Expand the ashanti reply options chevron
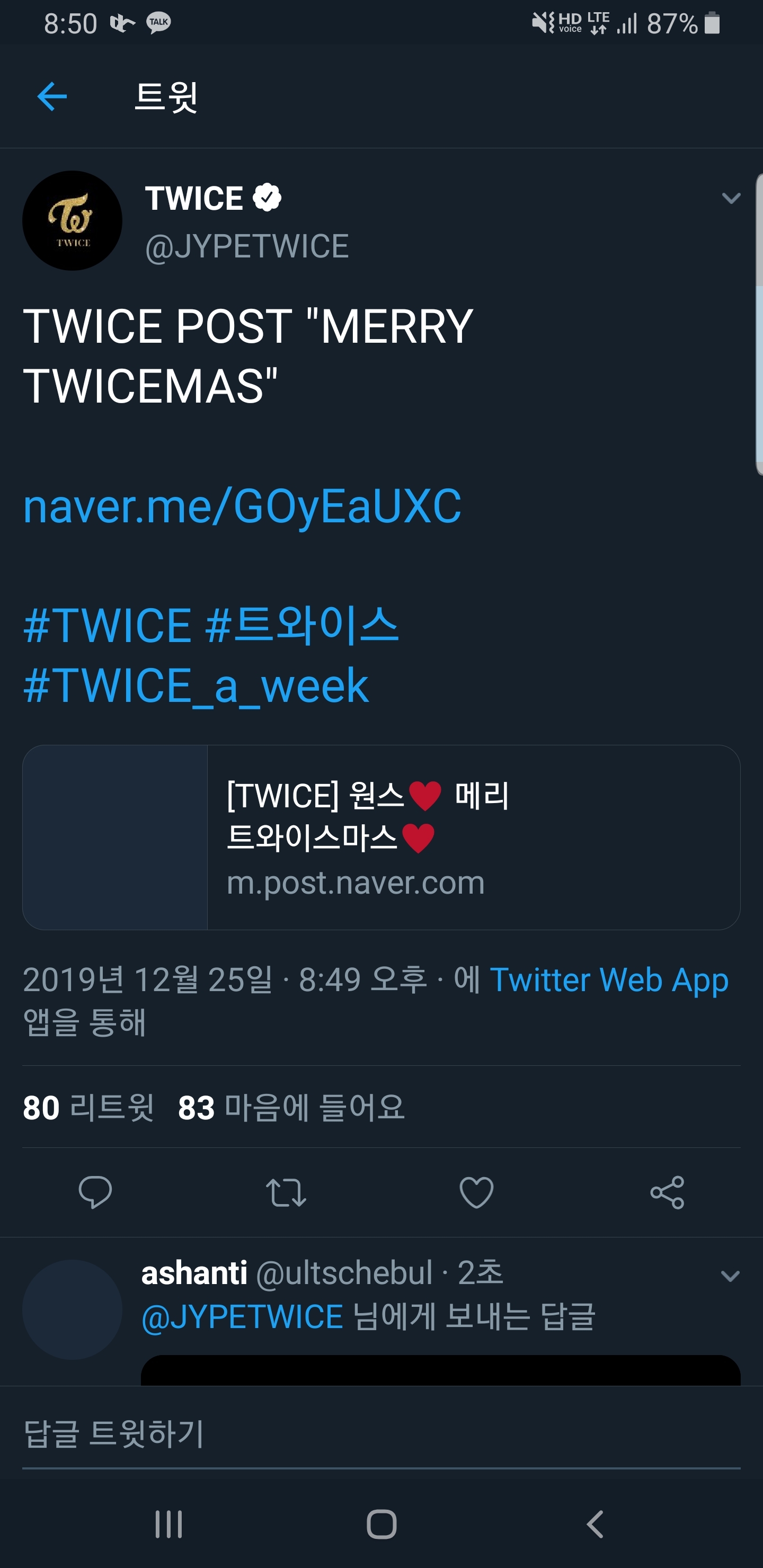This screenshot has width=763, height=1568. point(730,1276)
